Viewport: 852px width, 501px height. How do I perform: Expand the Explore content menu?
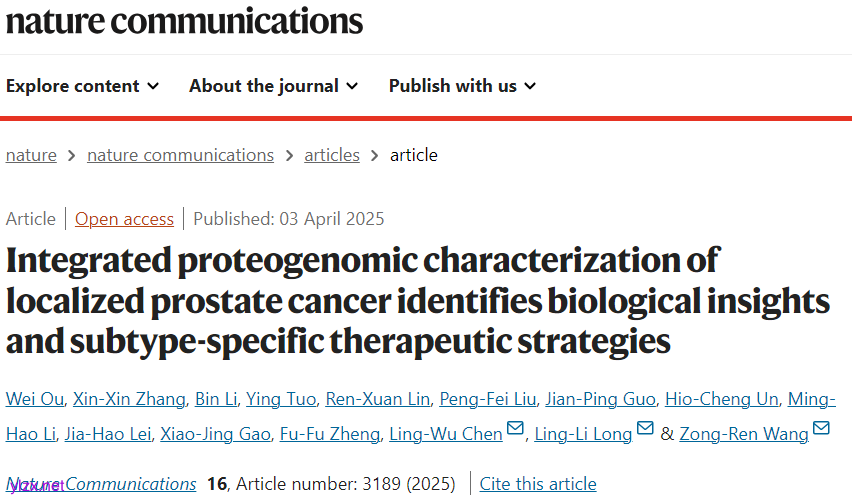tap(82, 86)
